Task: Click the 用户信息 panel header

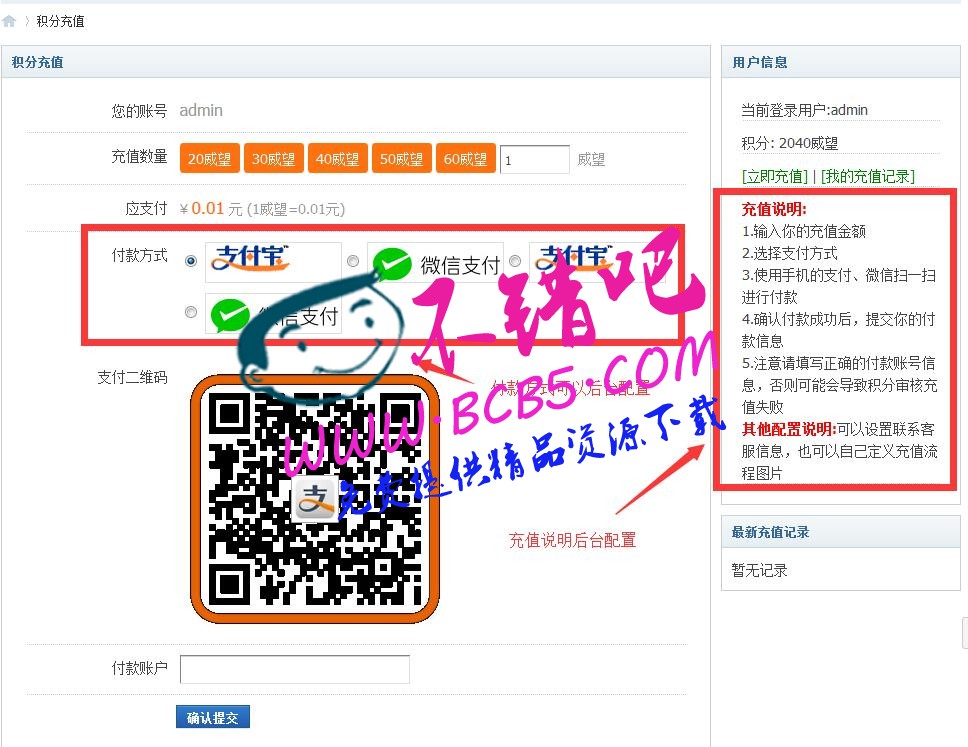Action: (x=840, y=62)
